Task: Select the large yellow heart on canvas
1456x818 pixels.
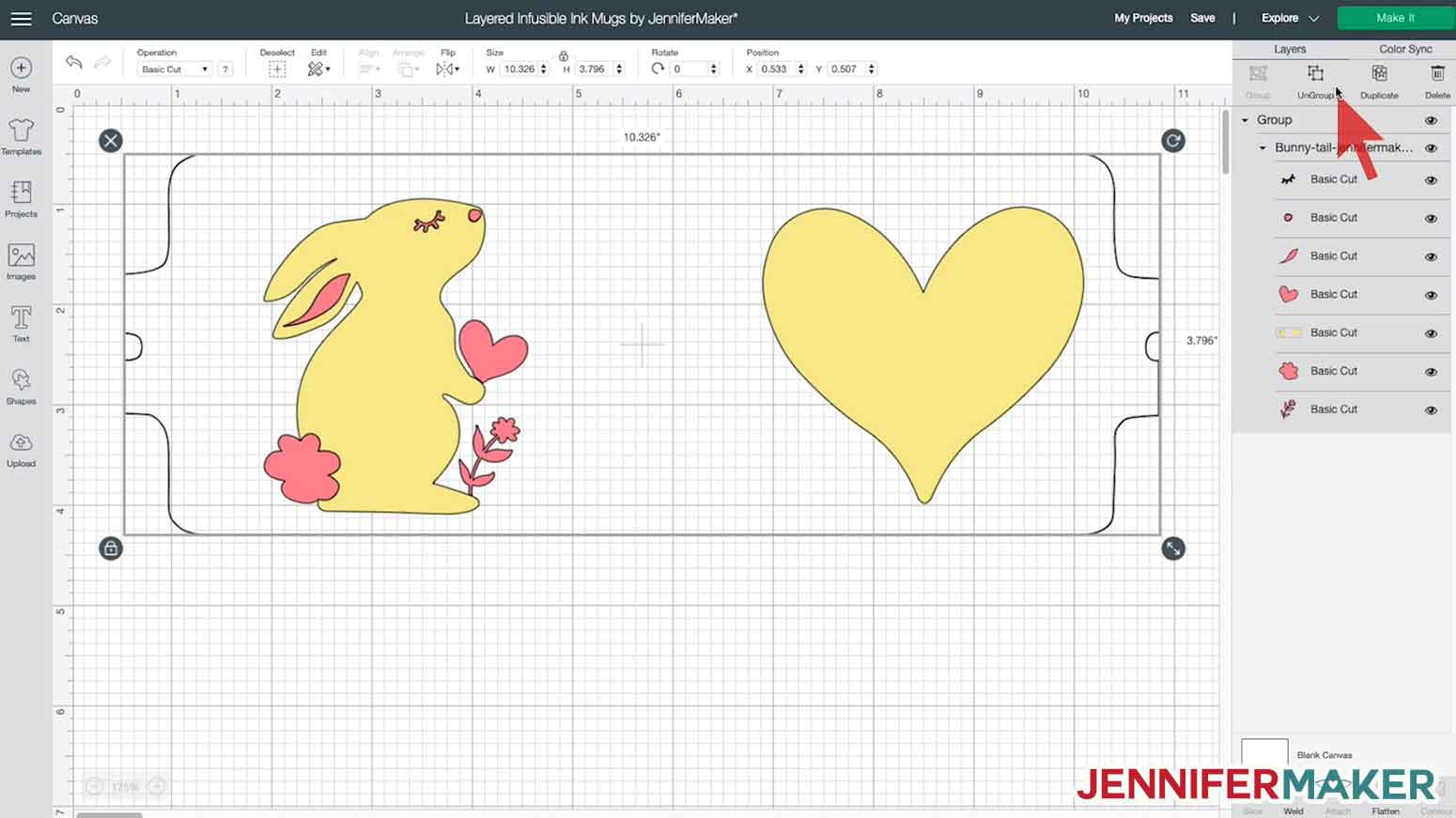Action: 923,353
